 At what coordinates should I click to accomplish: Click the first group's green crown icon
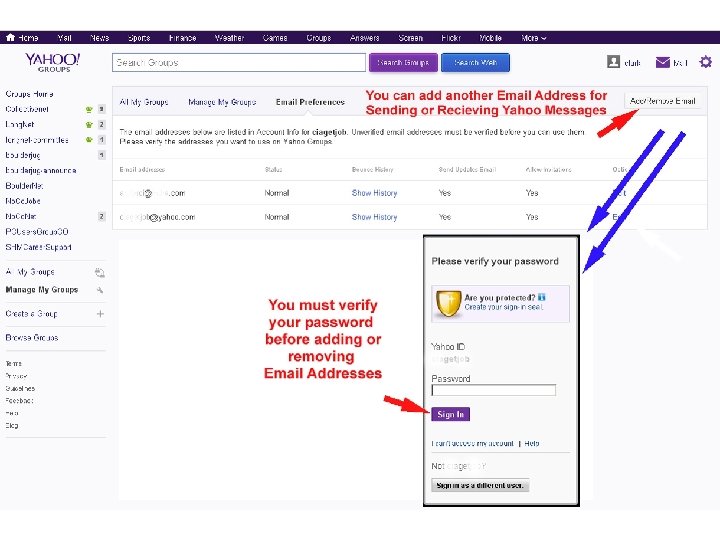point(89,109)
